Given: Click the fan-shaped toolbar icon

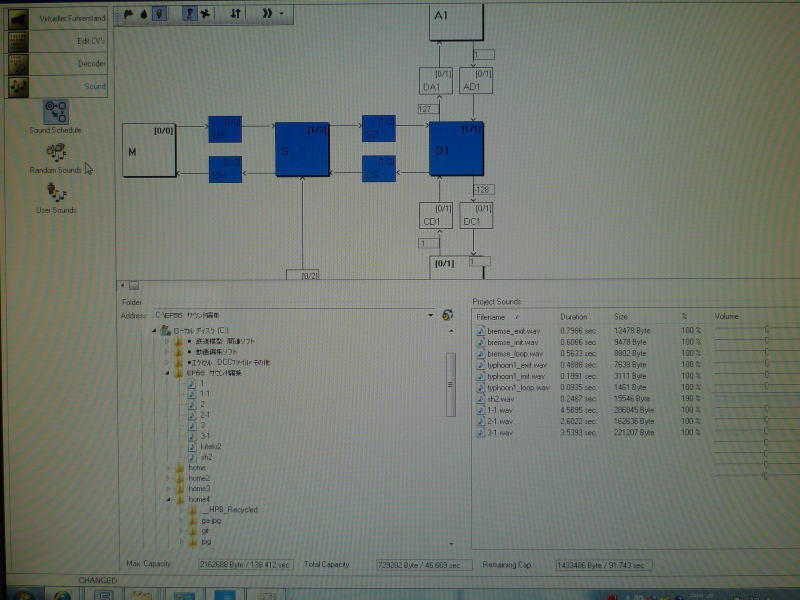Looking at the screenshot, I should pyautogui.click(x=205, y=14).
